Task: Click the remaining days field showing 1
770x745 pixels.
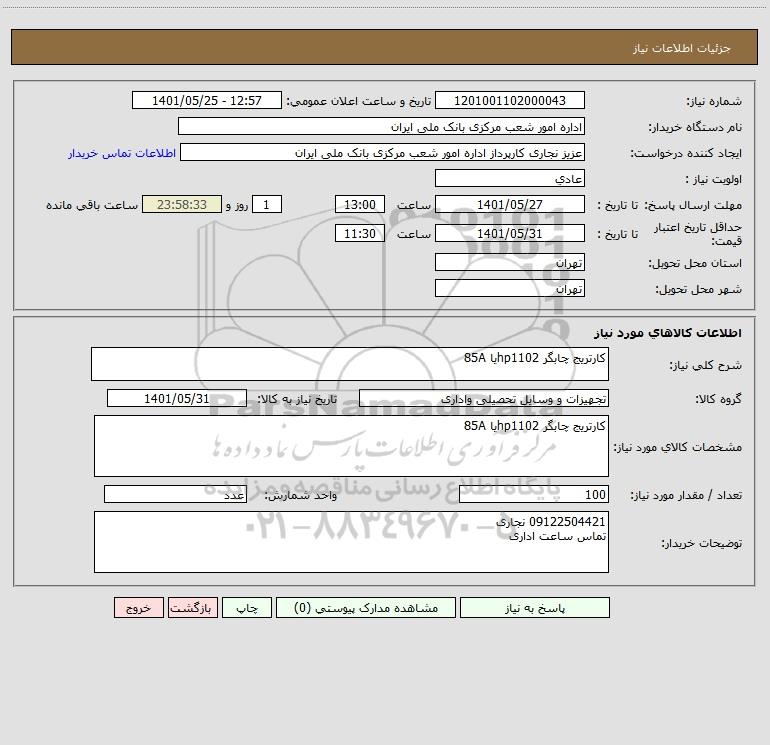Action: tap(267, 204)
